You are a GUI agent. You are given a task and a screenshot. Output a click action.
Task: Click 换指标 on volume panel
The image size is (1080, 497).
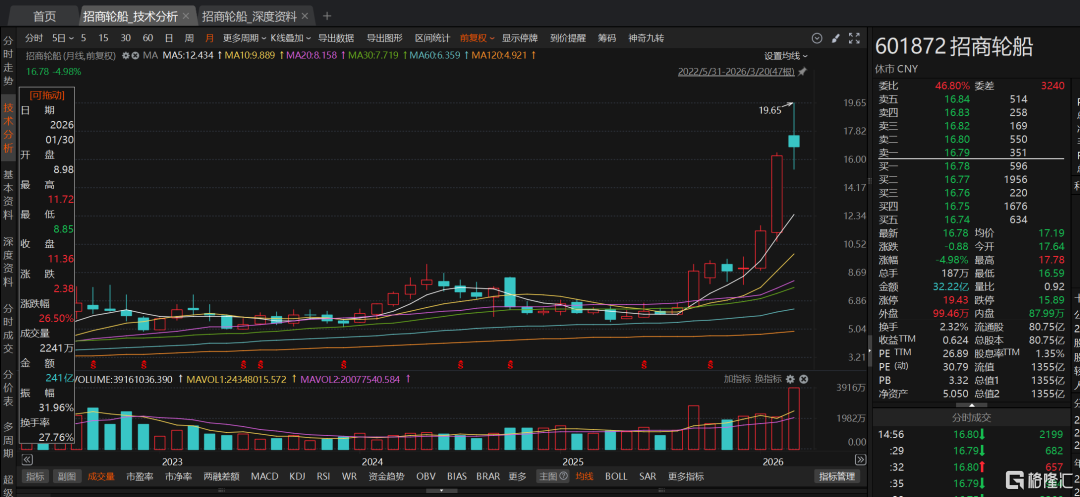(x=768, y=379)
